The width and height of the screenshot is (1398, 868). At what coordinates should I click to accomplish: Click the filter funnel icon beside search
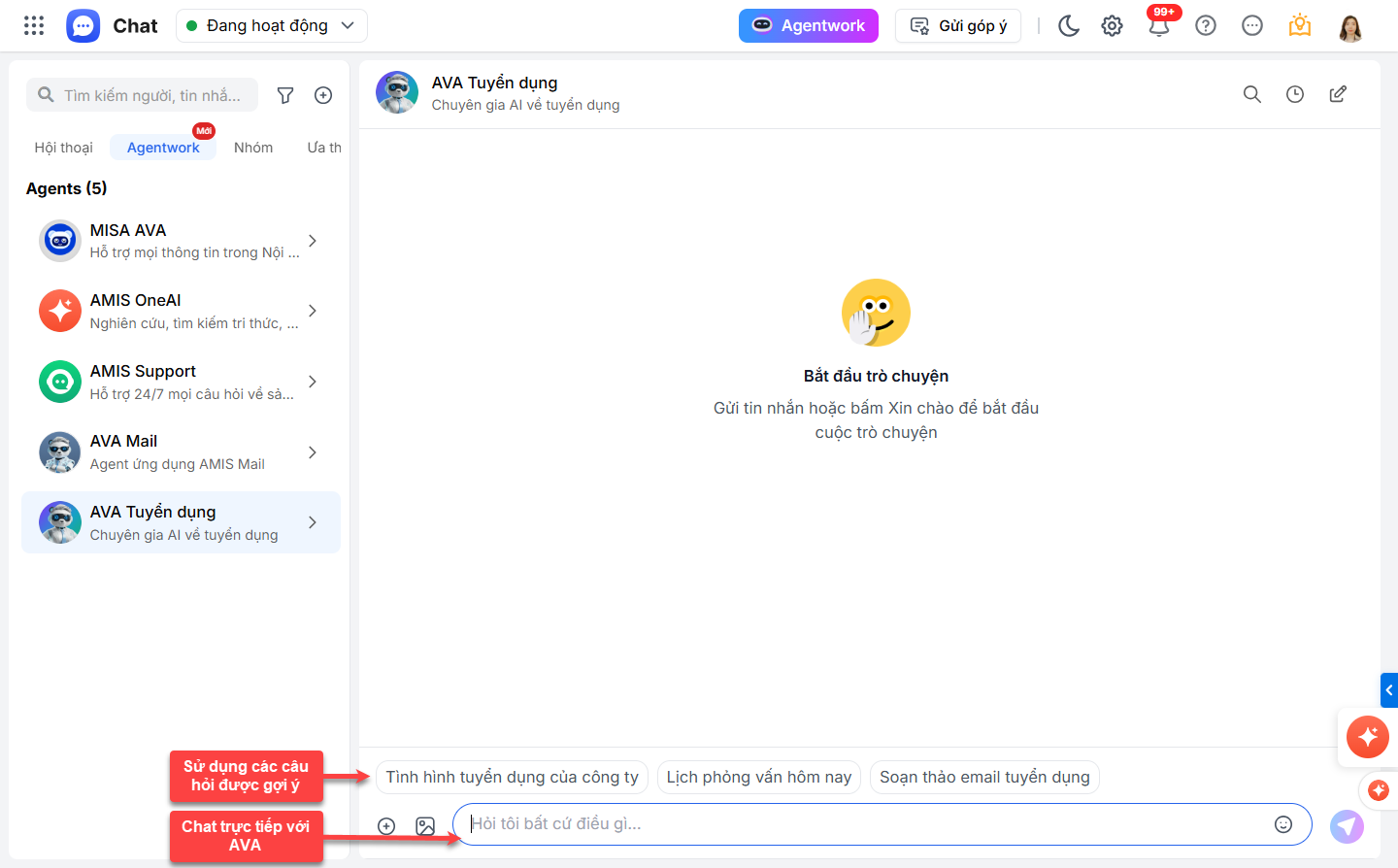coord(285,95)
